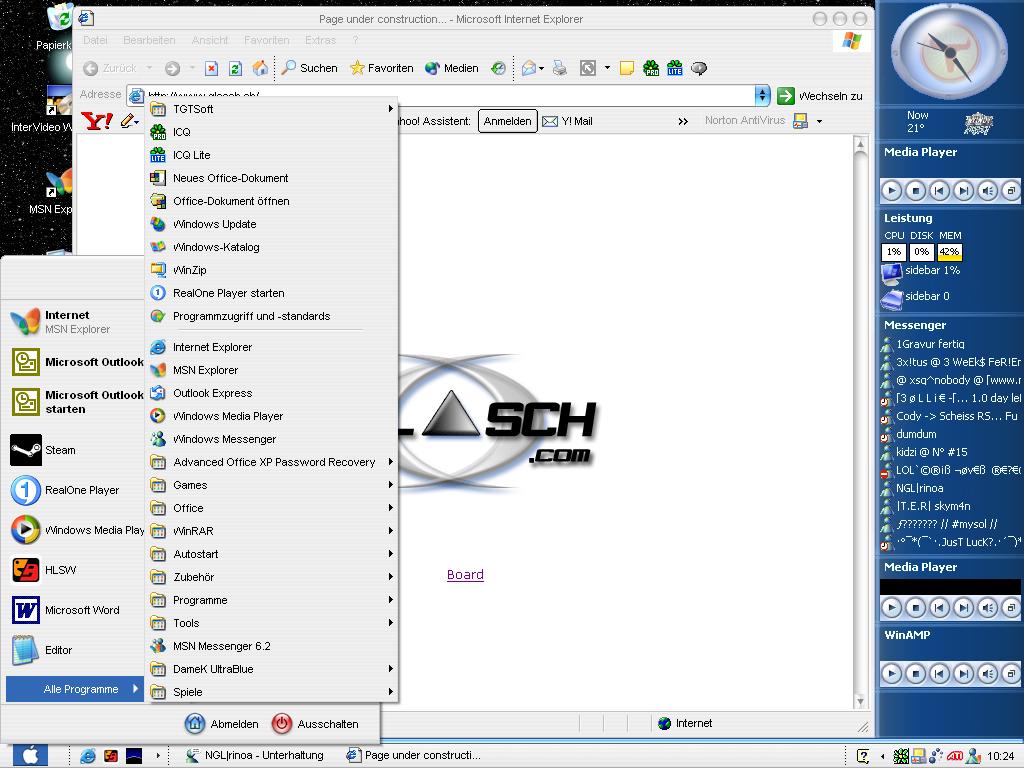Image resolution: width=1024 pixels, height=768 pixels.
Task: Open HLSW from the Start menu
Action: click(60, 570)
